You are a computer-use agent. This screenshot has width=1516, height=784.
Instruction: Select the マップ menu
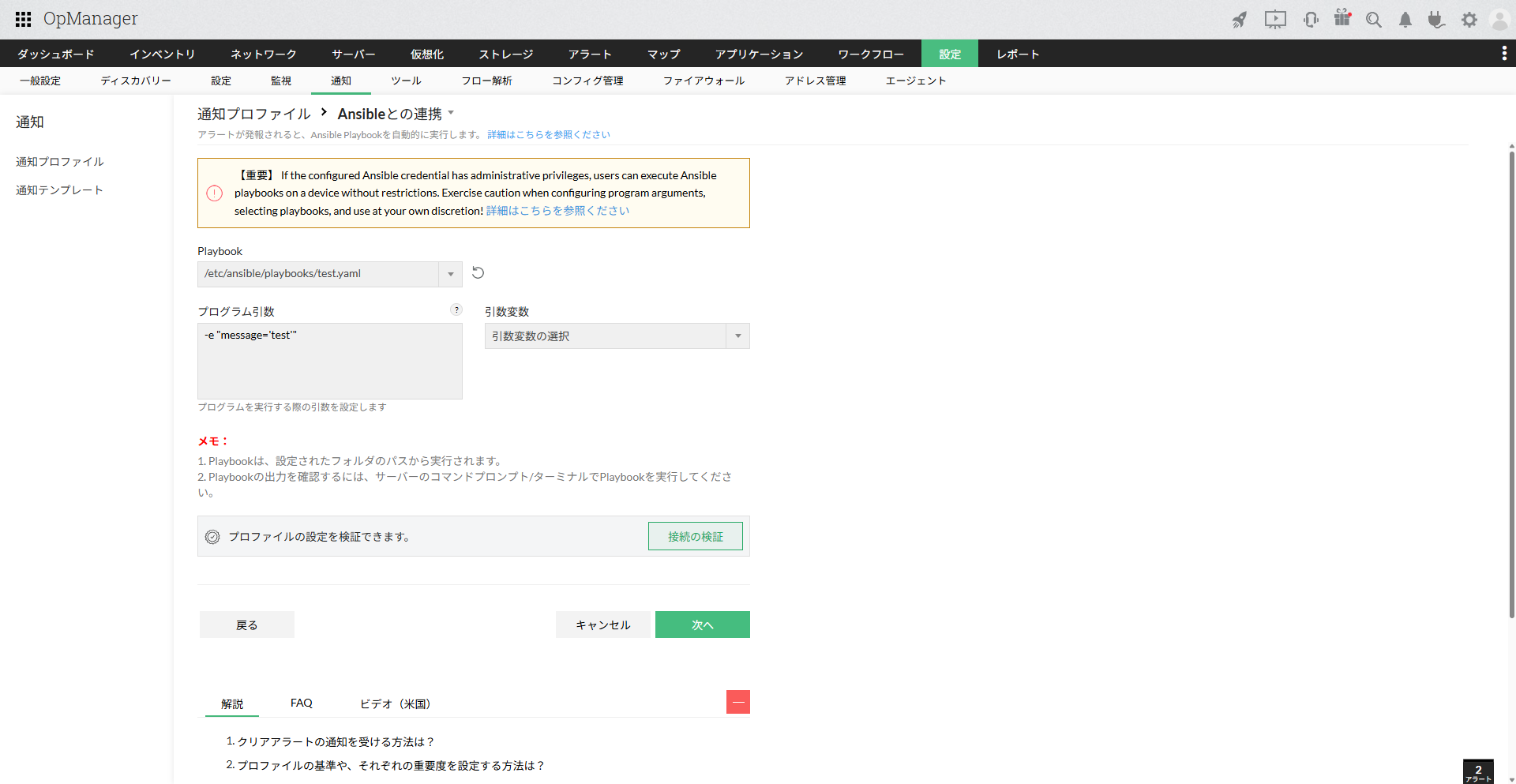(x=664, y=54)
